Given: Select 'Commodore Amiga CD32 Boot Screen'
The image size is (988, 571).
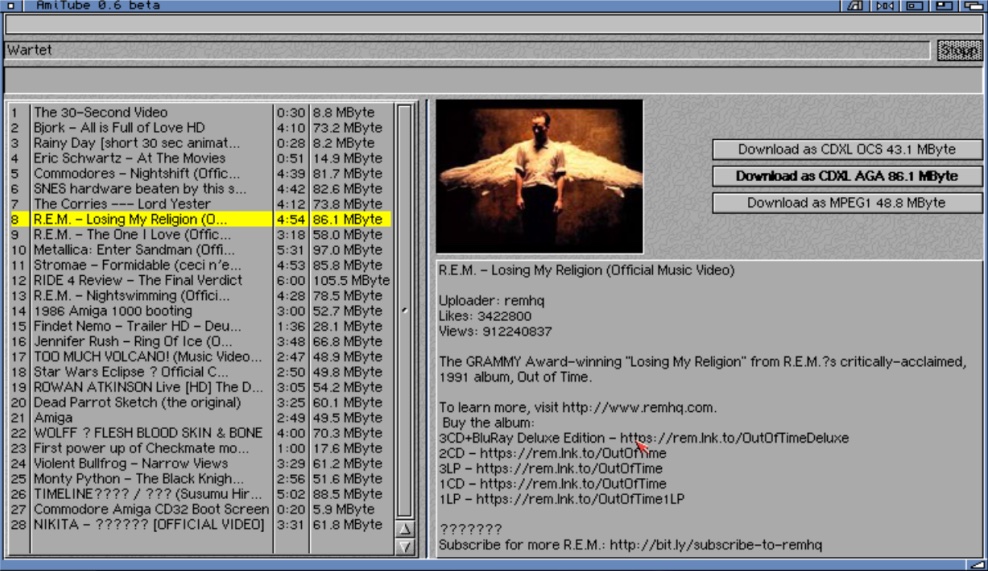Looking at the screenshot, I should click(x=200, y=509).
